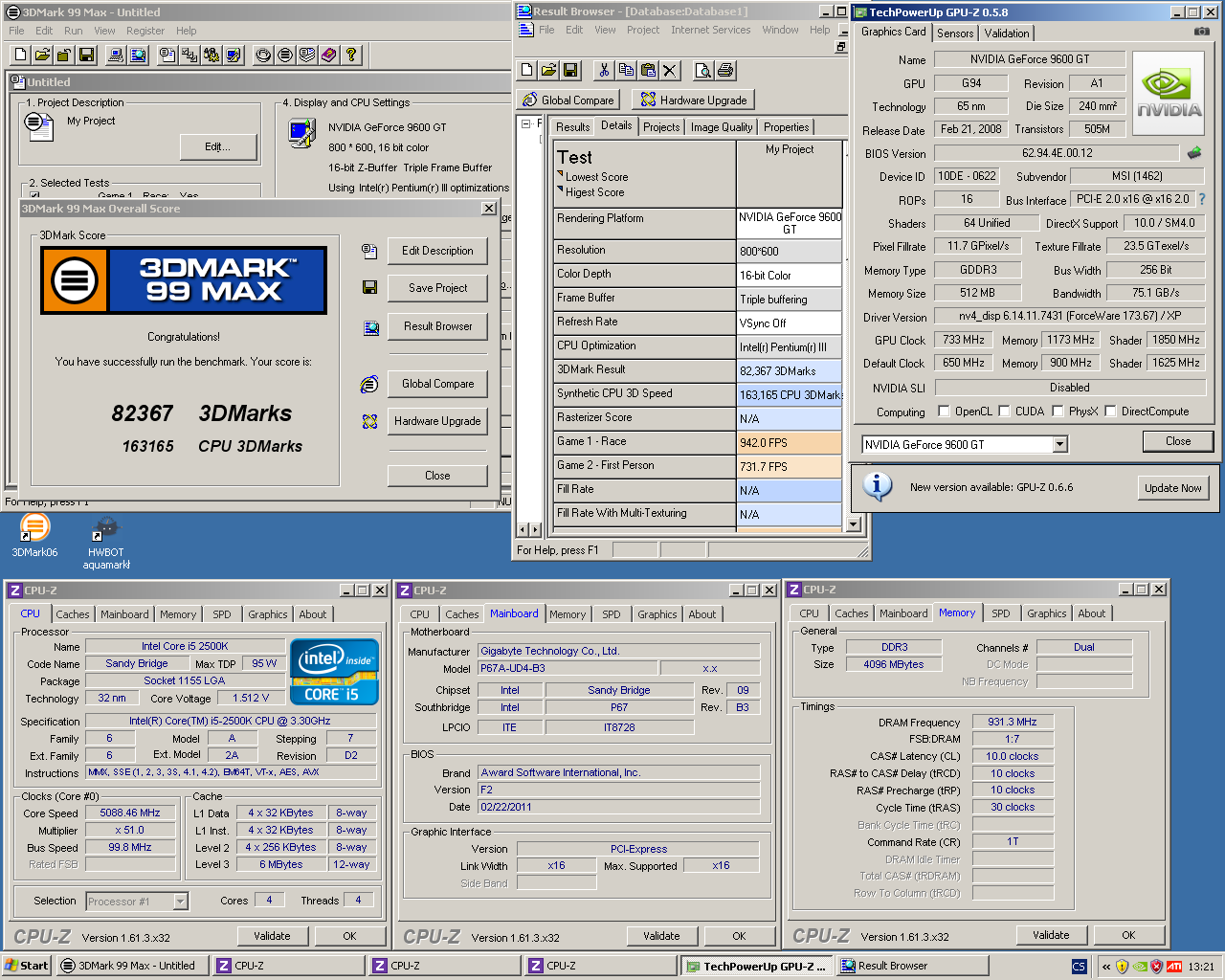Select HWBOT aquamark desktop shortcut
Screen dimensions: 1225x980
coord(105,543)
